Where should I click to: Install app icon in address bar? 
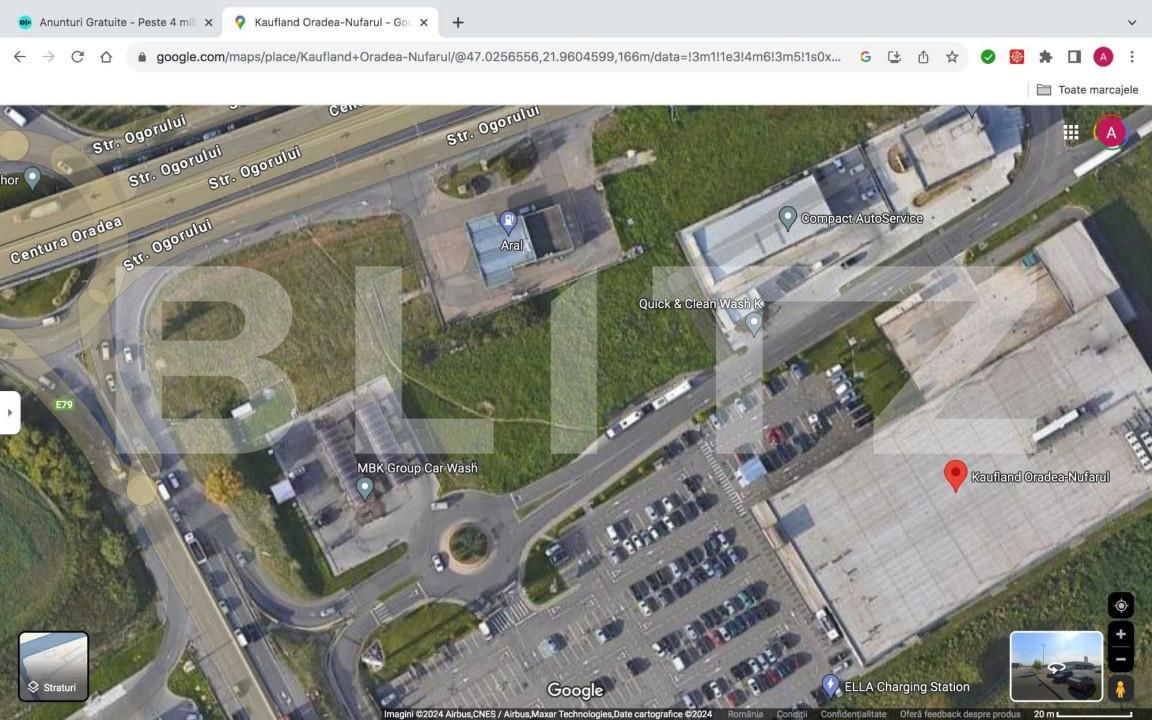coord(894,57)
